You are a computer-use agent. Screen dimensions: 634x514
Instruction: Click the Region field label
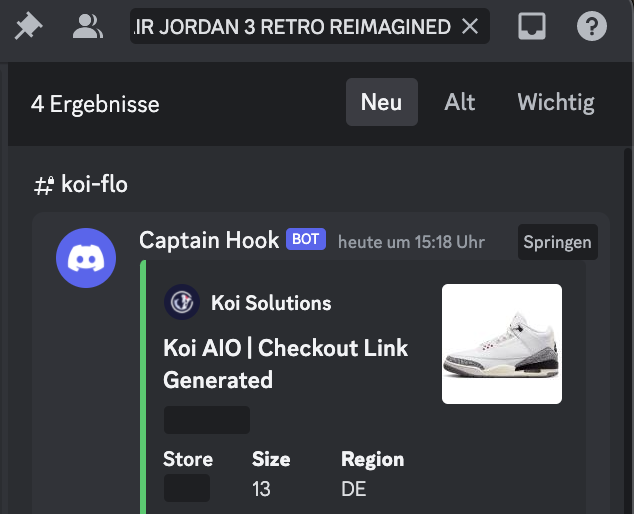coord(372,459)
